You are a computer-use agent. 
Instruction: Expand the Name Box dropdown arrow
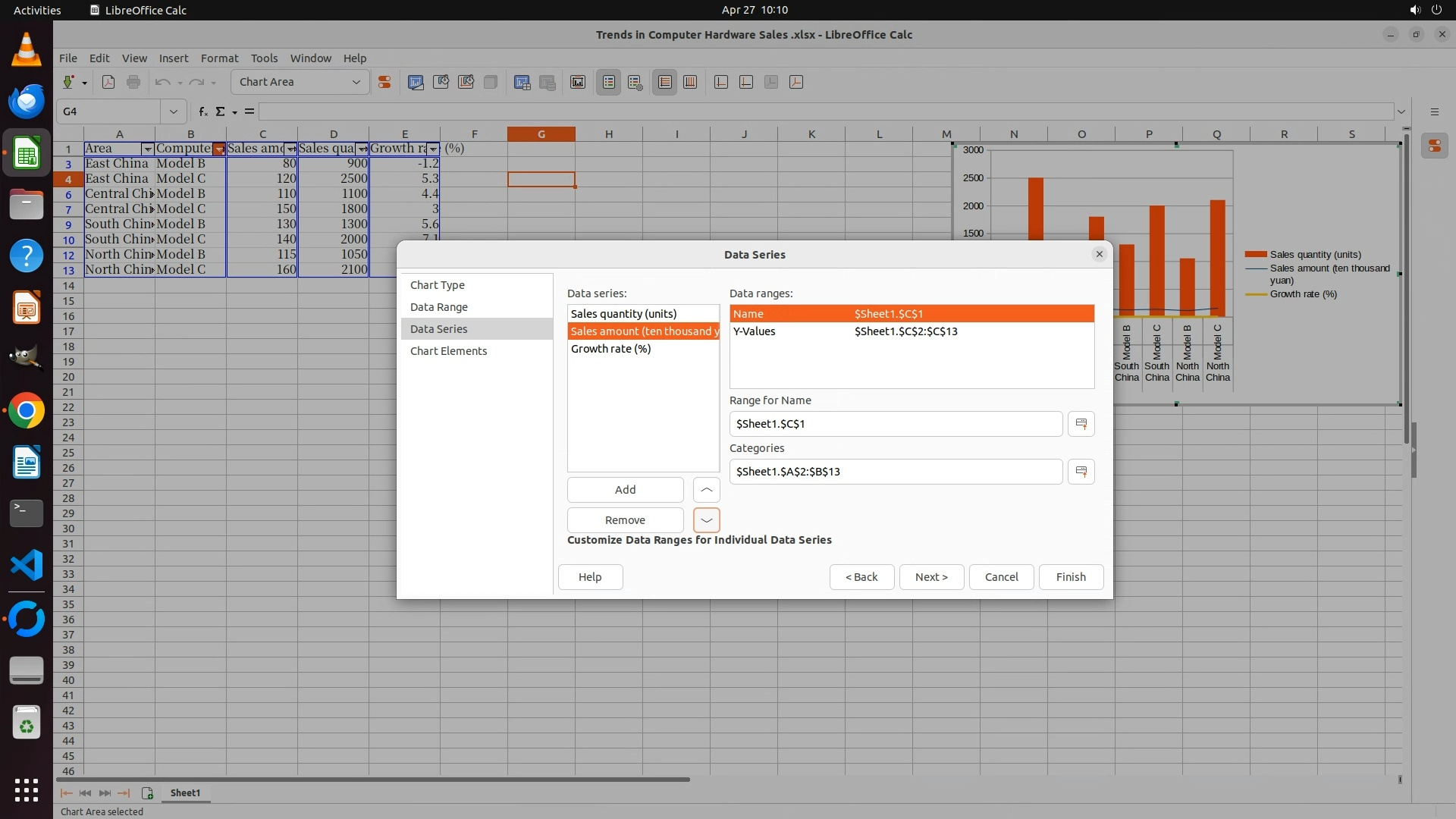click(x=174, y=111)
